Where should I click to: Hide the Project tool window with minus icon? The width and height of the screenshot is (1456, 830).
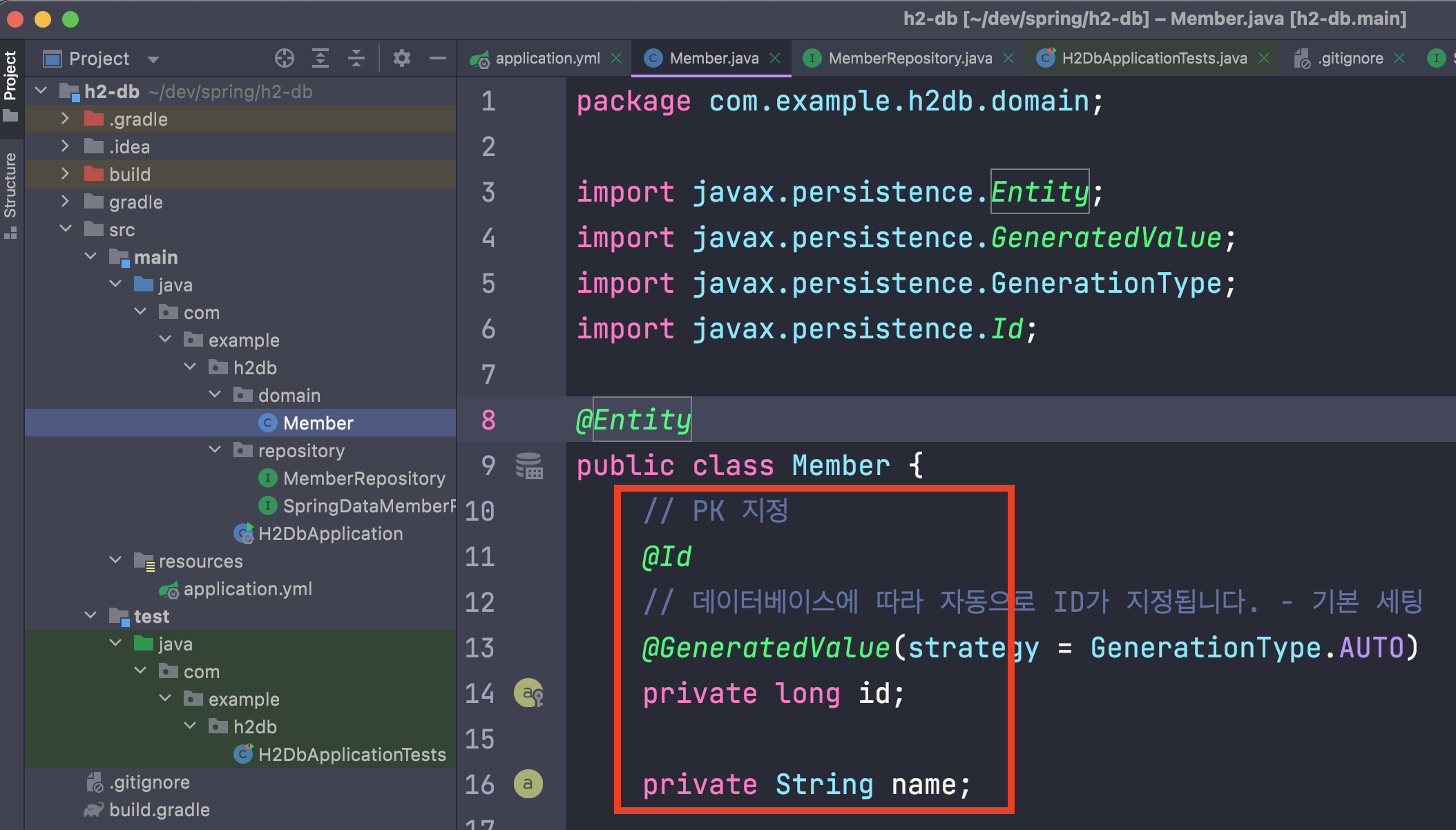coord(437,59)
